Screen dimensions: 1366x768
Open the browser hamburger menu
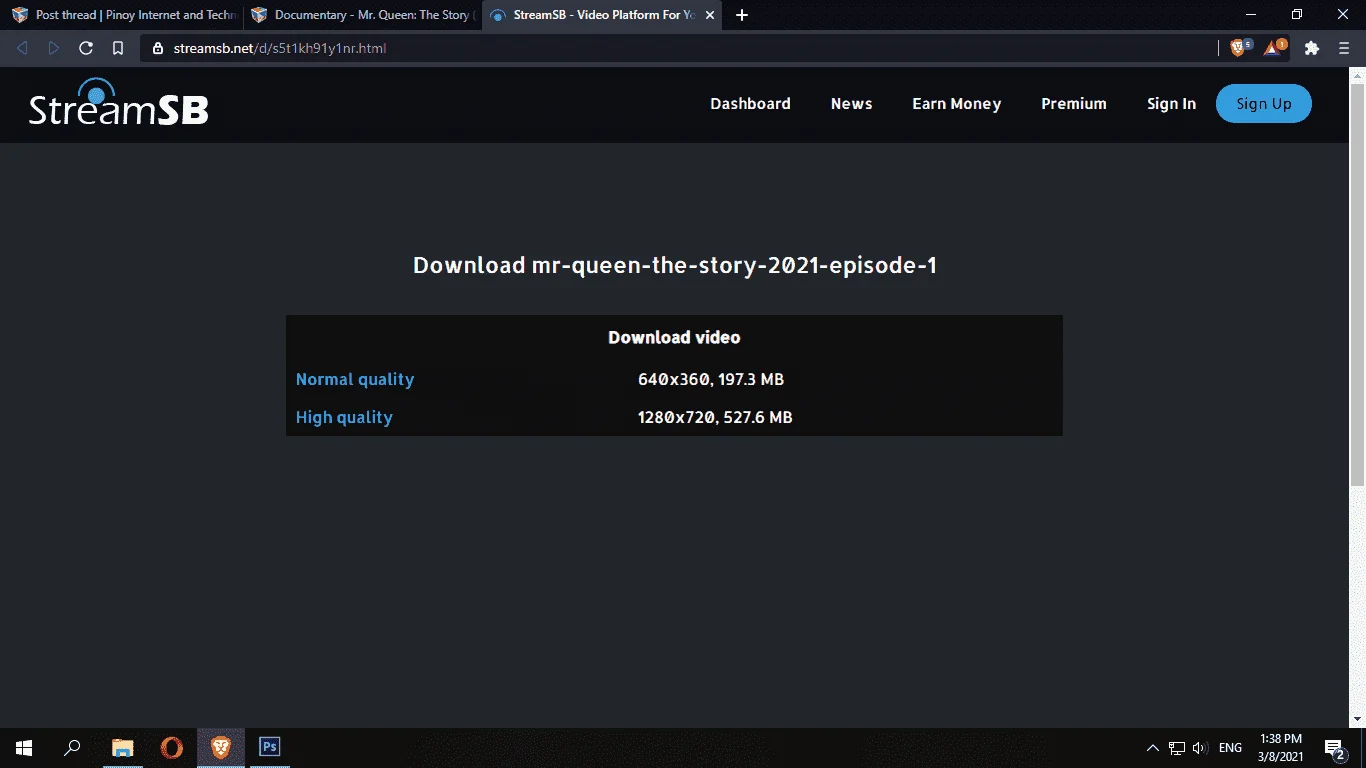coord(1345,48)
